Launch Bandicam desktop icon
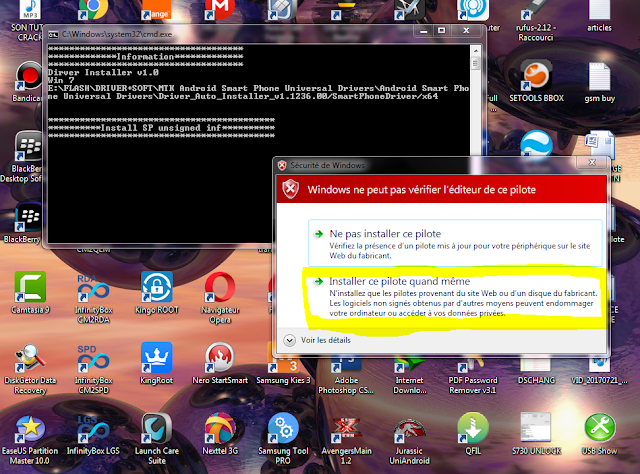Image resolution: width=640 pixels, height=474 pixels. point(28,81)
